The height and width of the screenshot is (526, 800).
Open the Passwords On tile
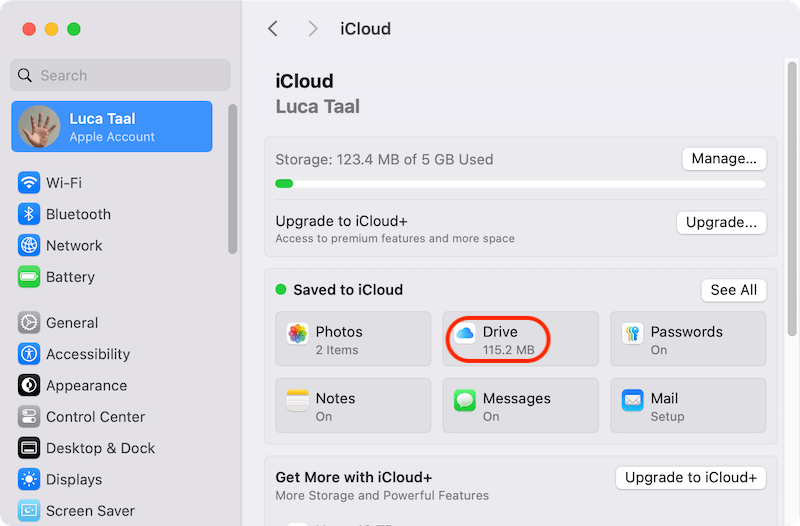(x=688, y=339)
